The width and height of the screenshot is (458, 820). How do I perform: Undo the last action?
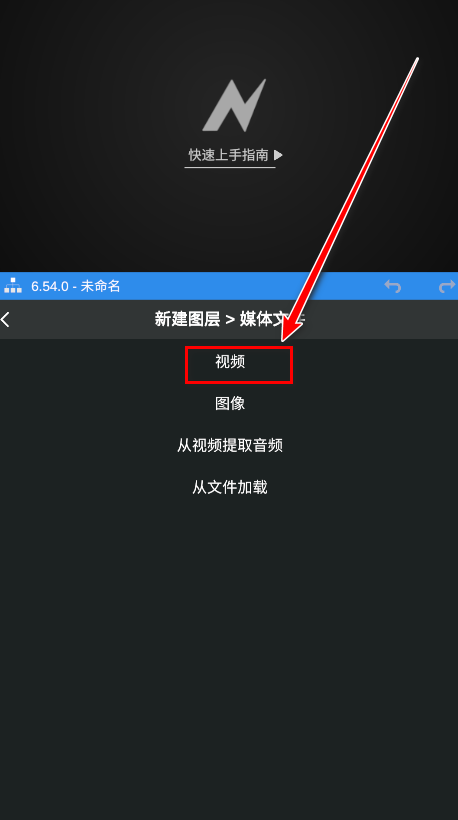point(392,286)
